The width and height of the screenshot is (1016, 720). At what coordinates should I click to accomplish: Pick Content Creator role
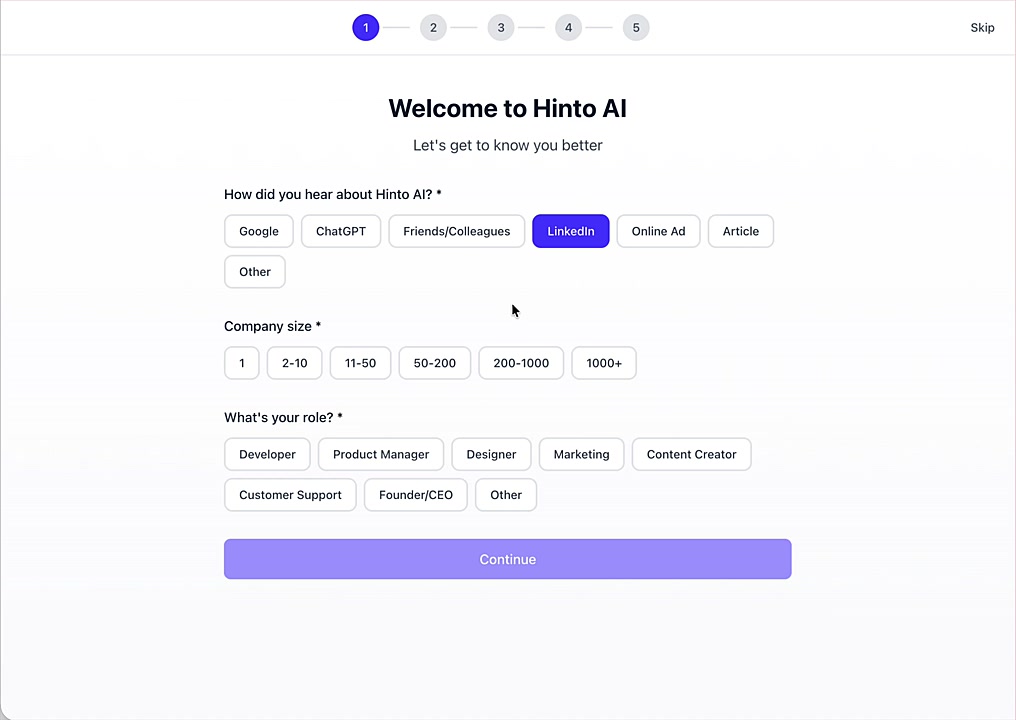tap(691, 454)
